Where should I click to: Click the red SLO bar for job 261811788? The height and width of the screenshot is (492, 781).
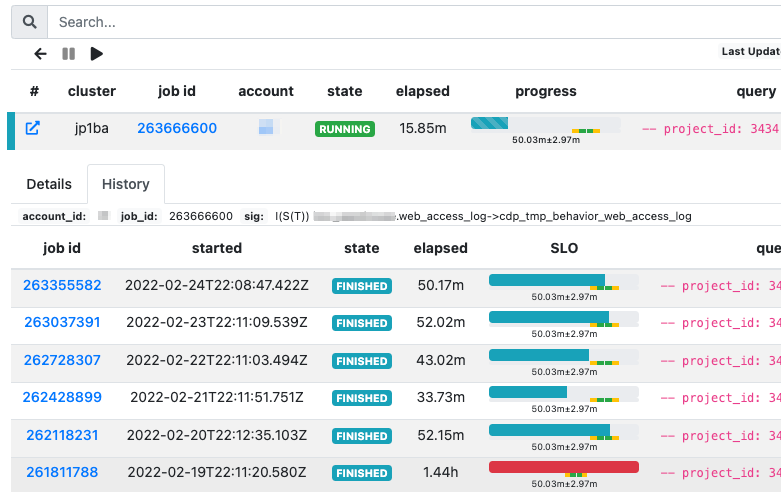click(563, 467)
